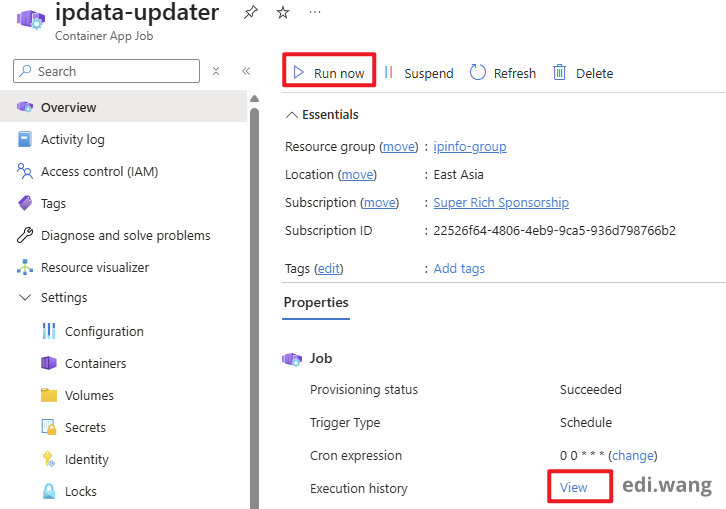The height and width of the screenshot is (509, 726).
Task: View the execution history
Action: click(x=574, y=487)
